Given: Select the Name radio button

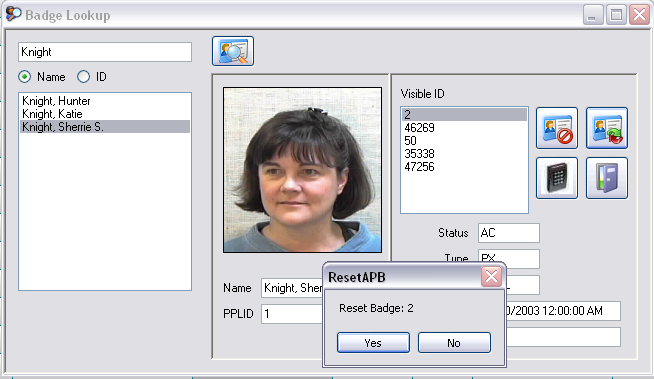Looking at the screenshot, I should coord(25,77).
